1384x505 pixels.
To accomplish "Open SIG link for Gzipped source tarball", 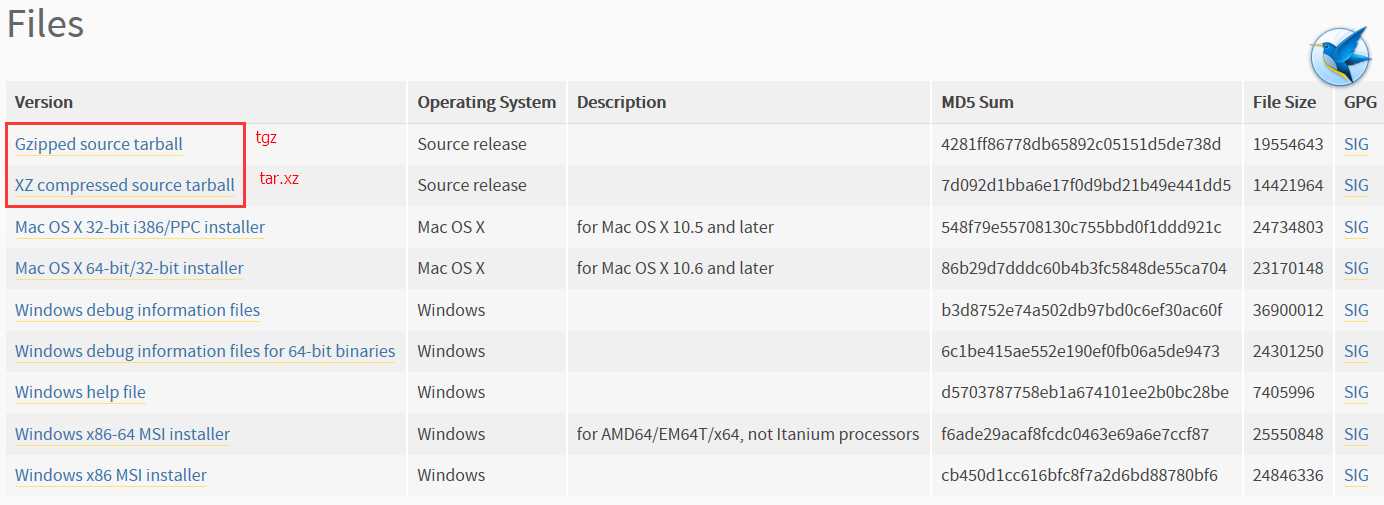I will pyautogui.click(x=1356, y=144).
